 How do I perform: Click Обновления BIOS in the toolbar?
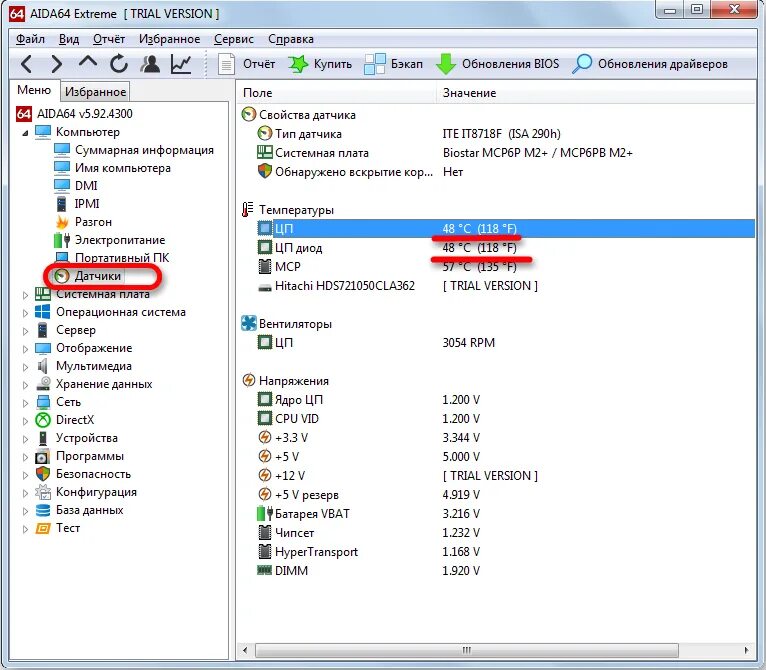497,64
